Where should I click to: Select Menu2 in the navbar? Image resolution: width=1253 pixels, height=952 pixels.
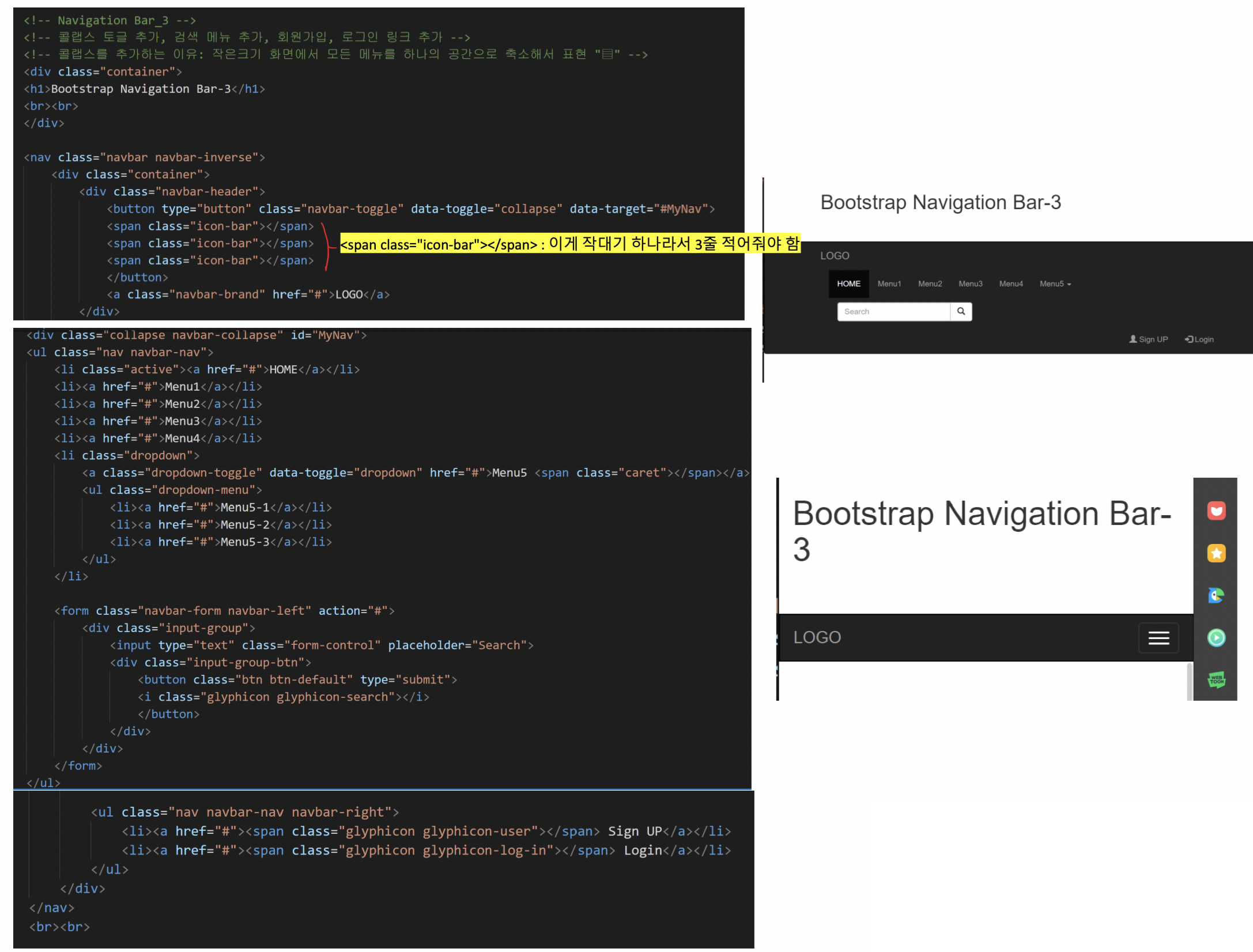(x=930, y=284)
